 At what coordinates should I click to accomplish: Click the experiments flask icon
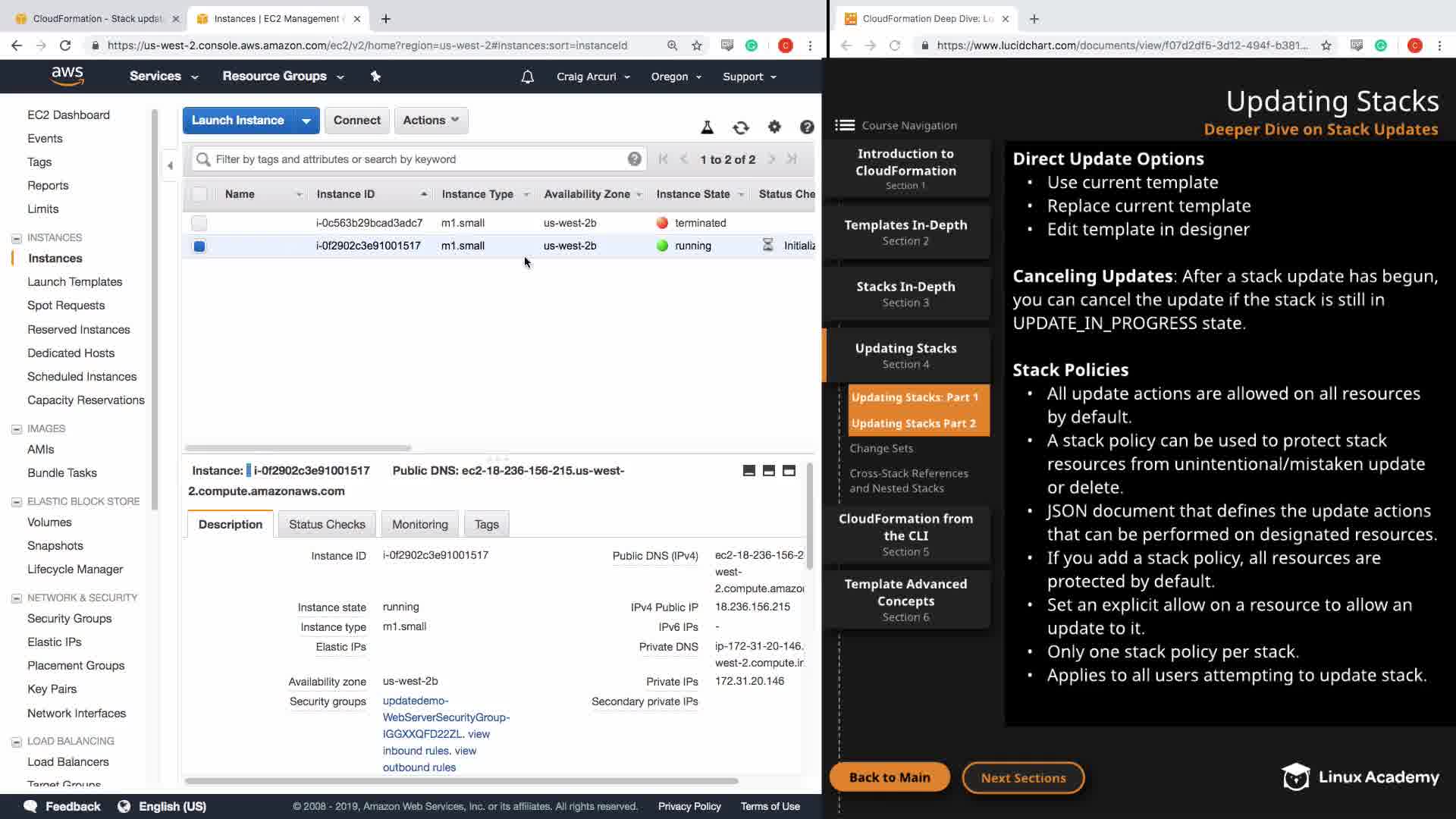pos(707,127)
